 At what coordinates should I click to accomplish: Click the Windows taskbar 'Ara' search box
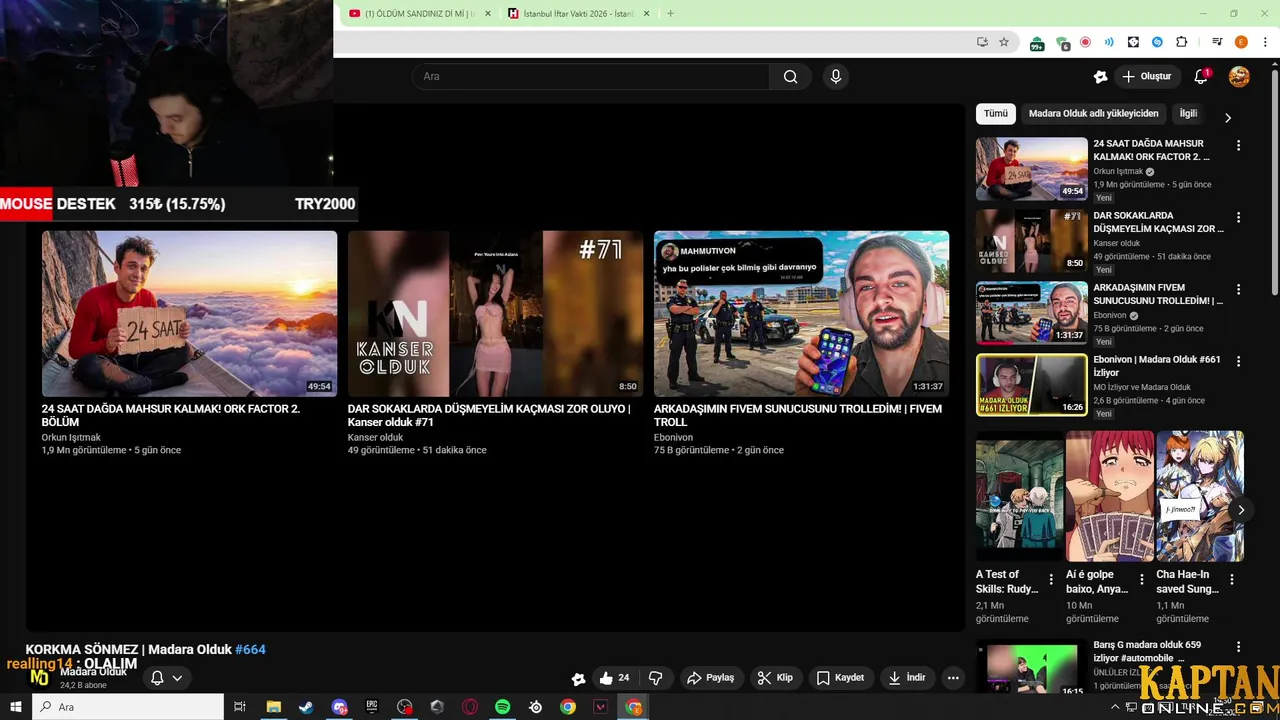(x=128, y=707)
